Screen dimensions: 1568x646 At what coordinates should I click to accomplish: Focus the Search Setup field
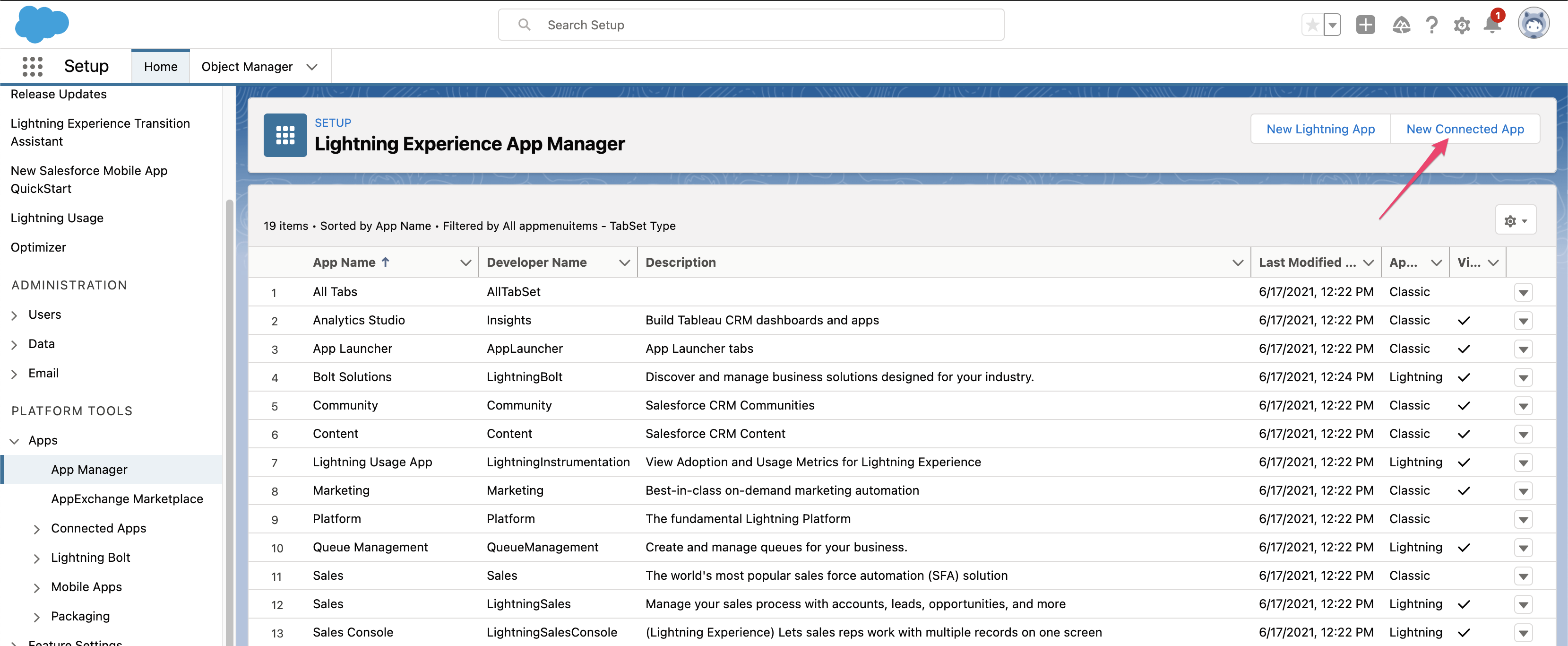(x=750, y=24)
